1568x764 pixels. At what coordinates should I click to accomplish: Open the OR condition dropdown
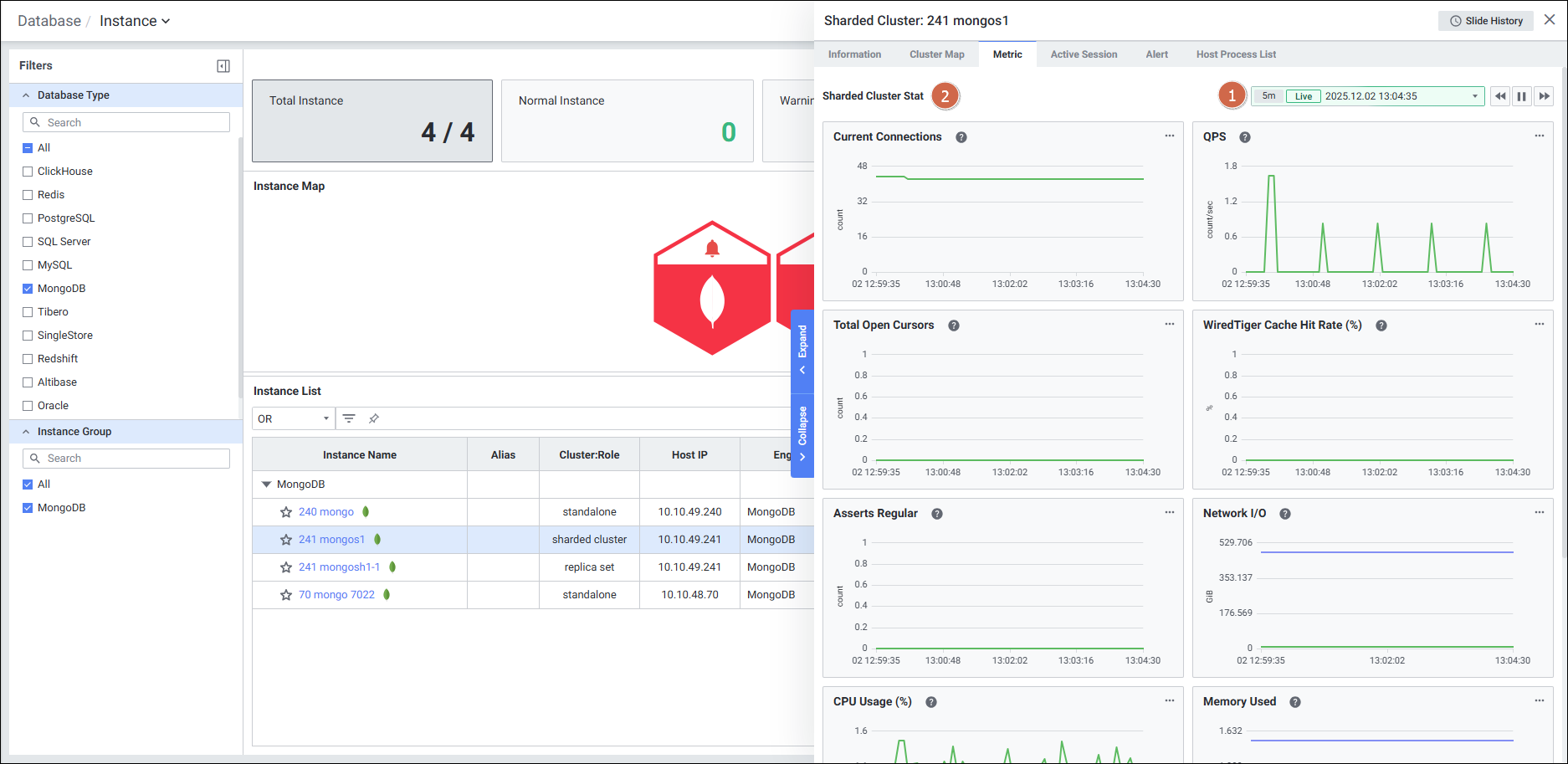(x=293, y=418)
